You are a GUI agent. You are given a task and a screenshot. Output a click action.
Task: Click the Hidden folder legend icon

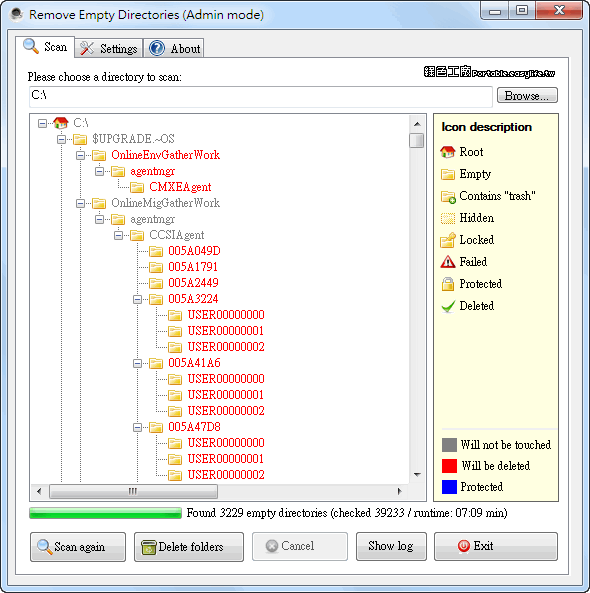[448, 218]
